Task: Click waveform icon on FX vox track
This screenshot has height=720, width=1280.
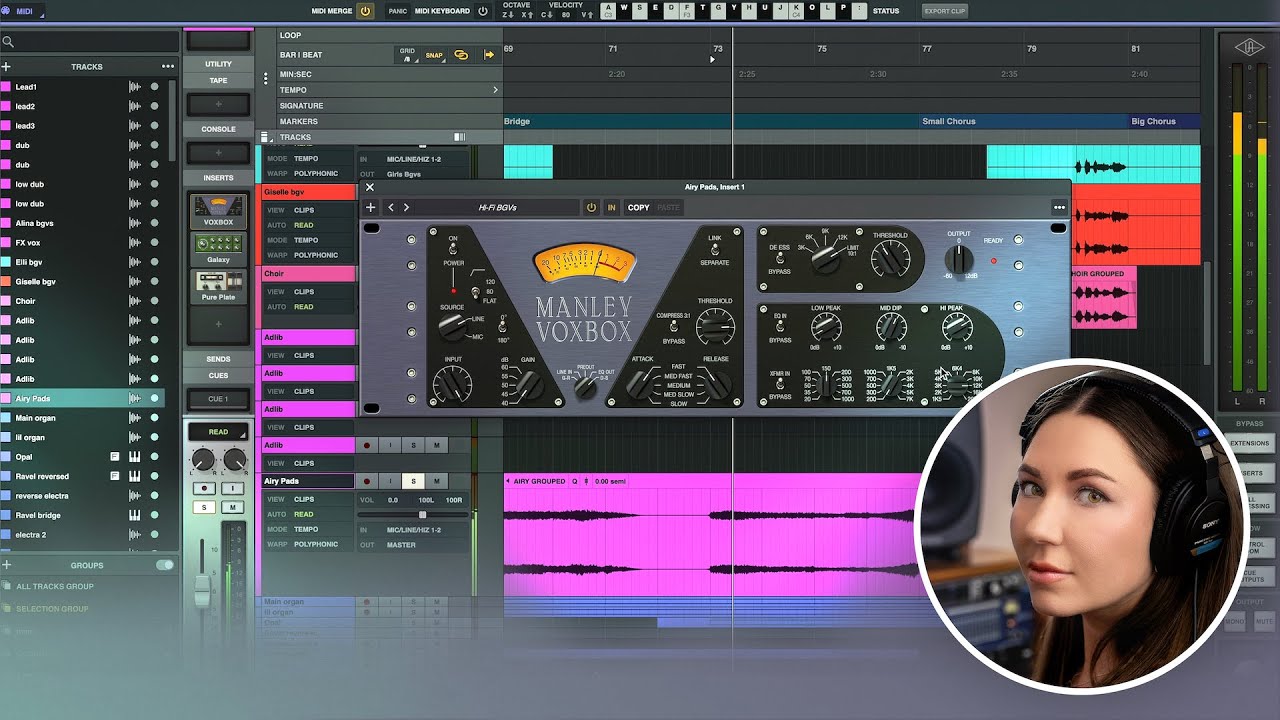Action: (135, 243)
